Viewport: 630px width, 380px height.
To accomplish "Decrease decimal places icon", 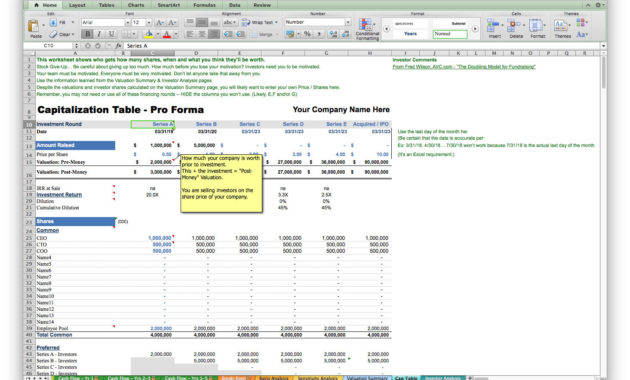I will (346, 34).
